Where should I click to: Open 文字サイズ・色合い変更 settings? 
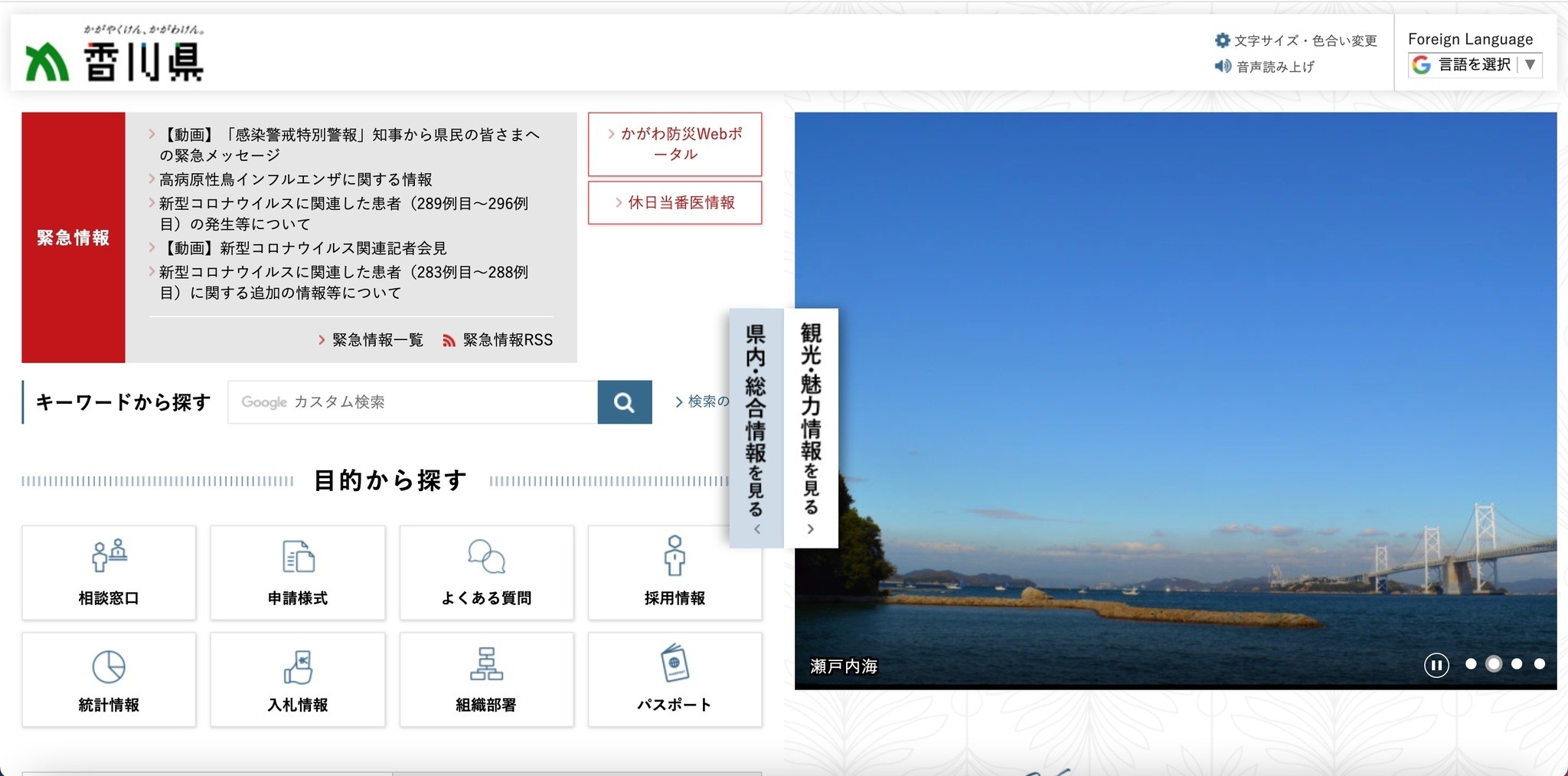coord(1296,41)
